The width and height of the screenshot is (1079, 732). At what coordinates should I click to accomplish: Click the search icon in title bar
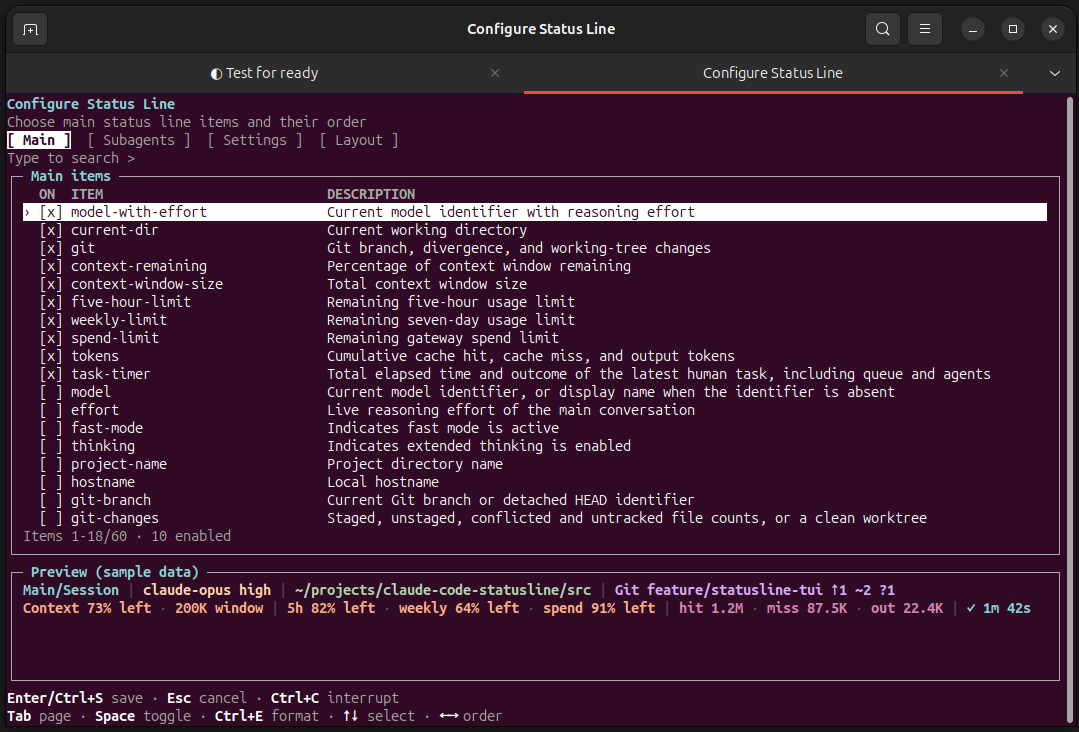882,29
